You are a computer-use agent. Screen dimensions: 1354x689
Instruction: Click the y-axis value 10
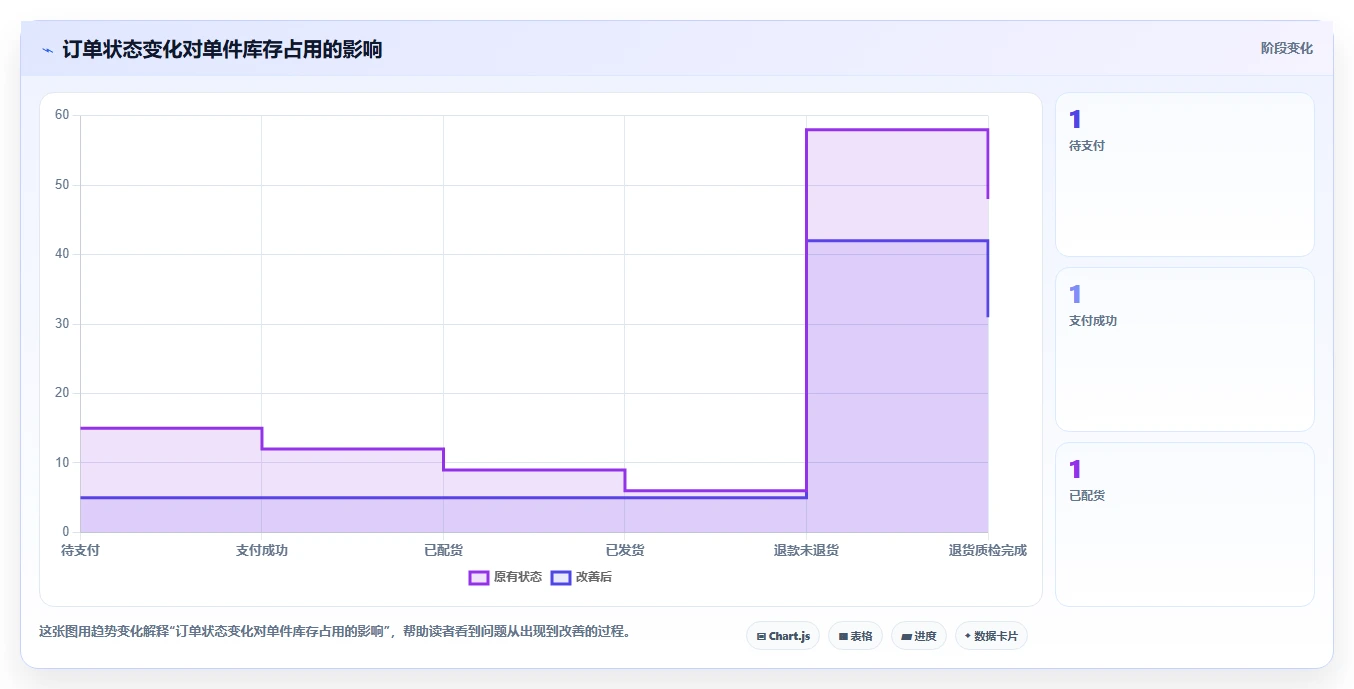pyautogui.click(x=62, y=463)
